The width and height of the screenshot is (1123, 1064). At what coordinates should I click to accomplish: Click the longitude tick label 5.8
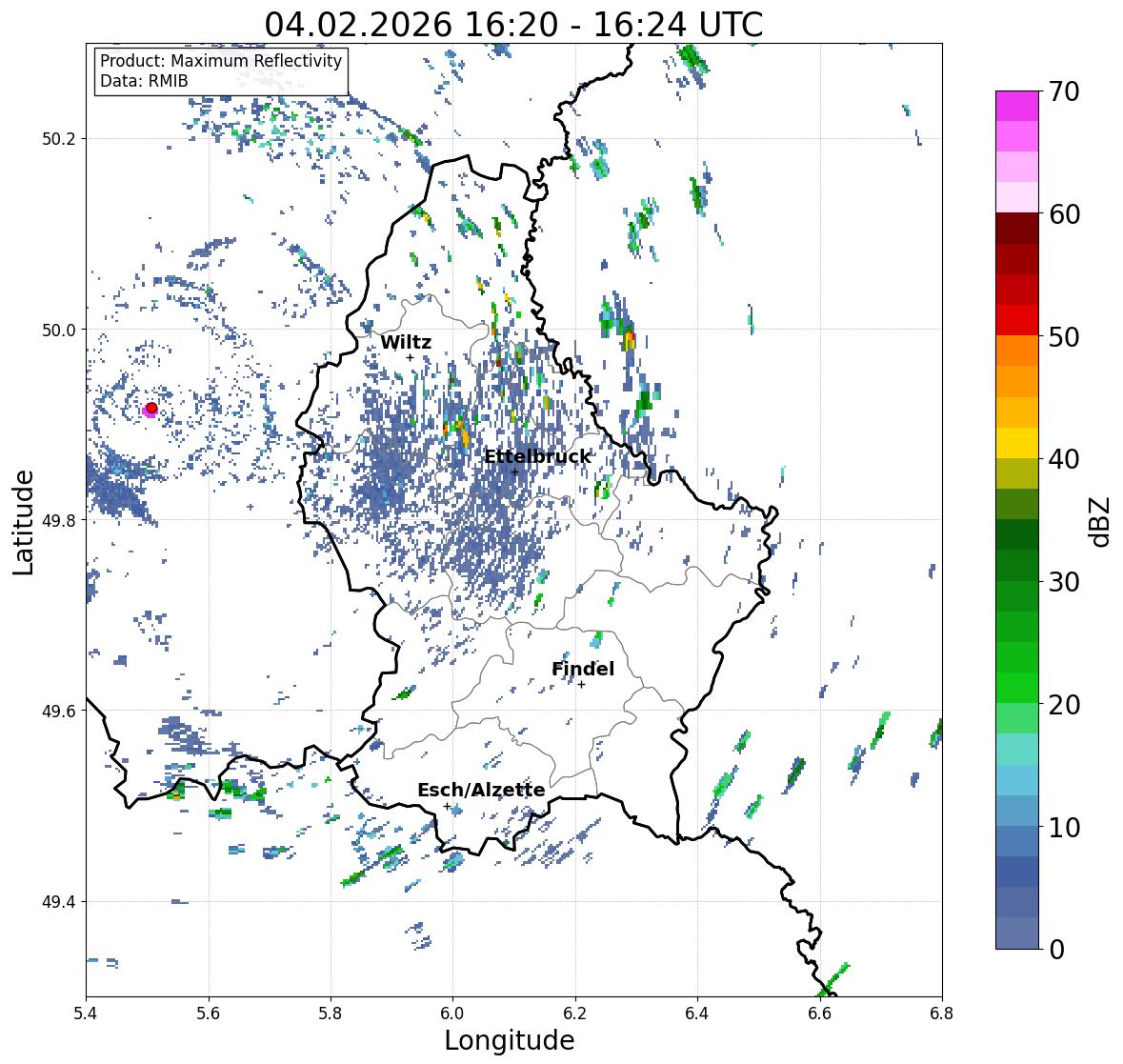(x=331, y=1013)
